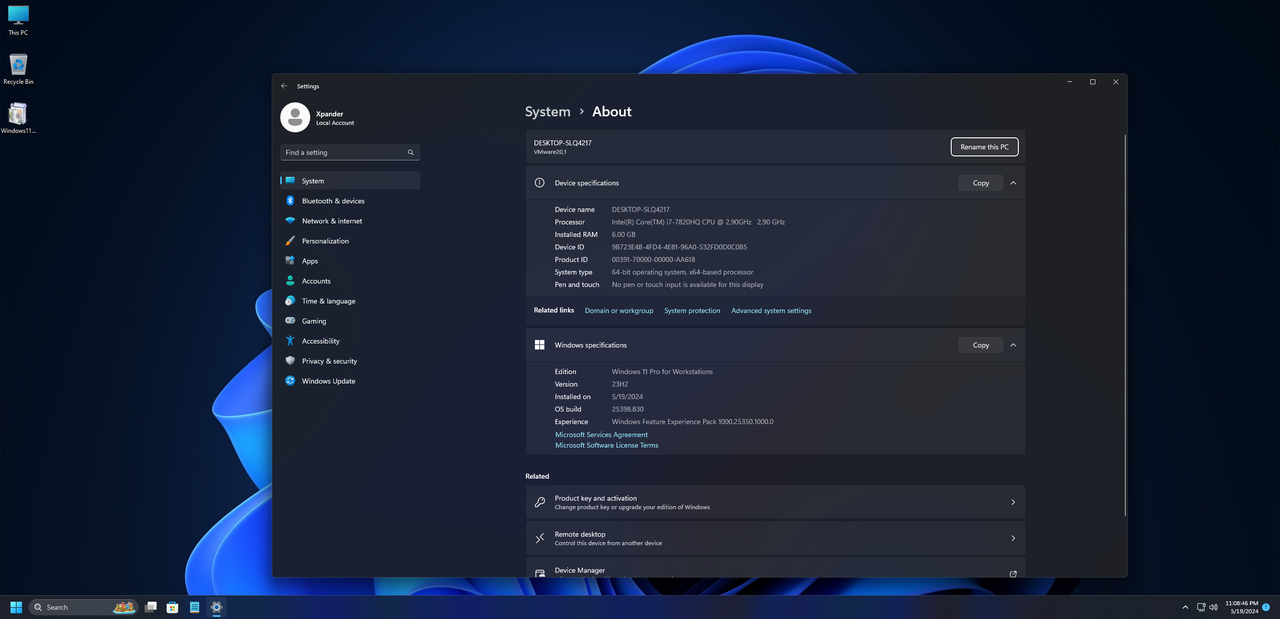Open Advanced system settings link
1280x619 pixels.
(x=771, y=311)
